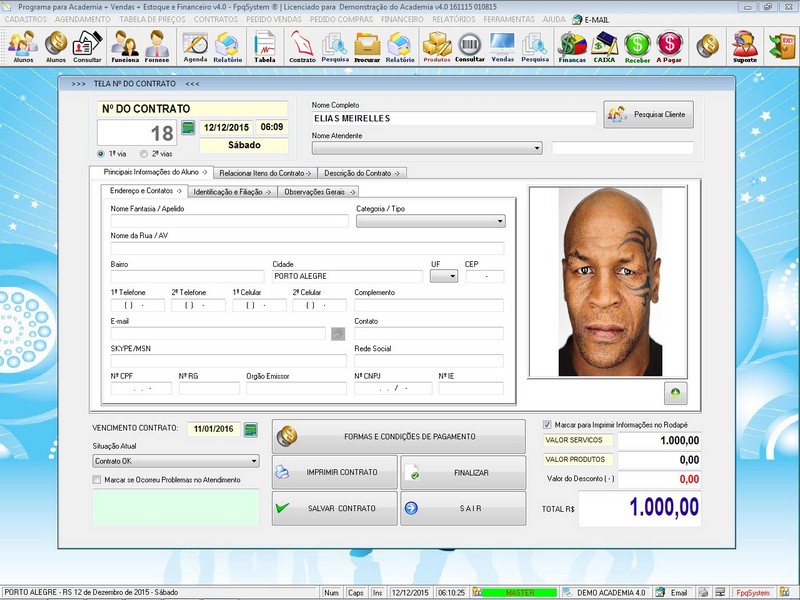Image resolution: width=800 pixels, height=600 pixels.
Task: Click into the E-mail input field
Action: (x=217, y=333)
